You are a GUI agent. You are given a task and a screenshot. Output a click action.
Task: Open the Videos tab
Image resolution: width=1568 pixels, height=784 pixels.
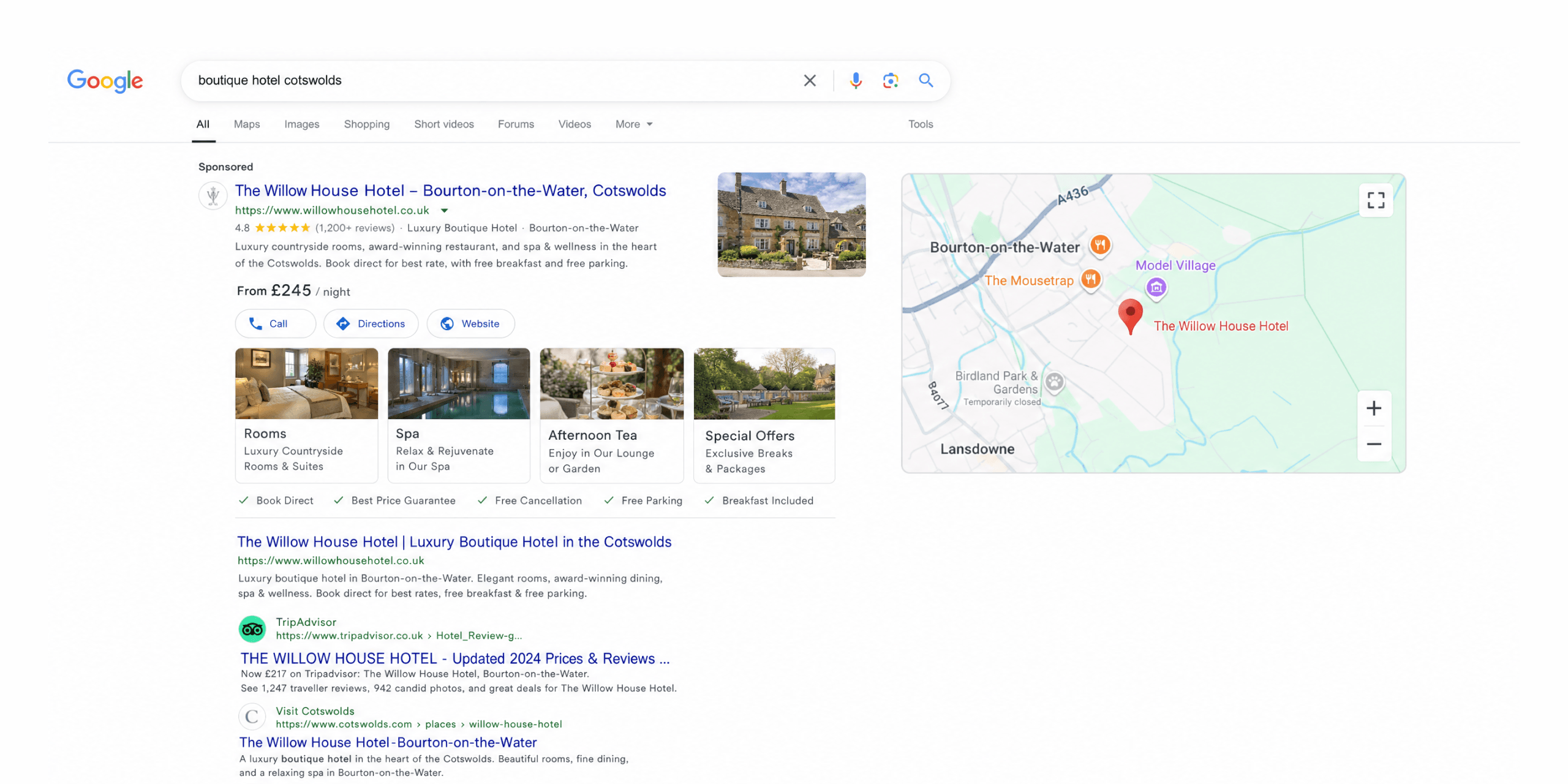click(574, 124)
